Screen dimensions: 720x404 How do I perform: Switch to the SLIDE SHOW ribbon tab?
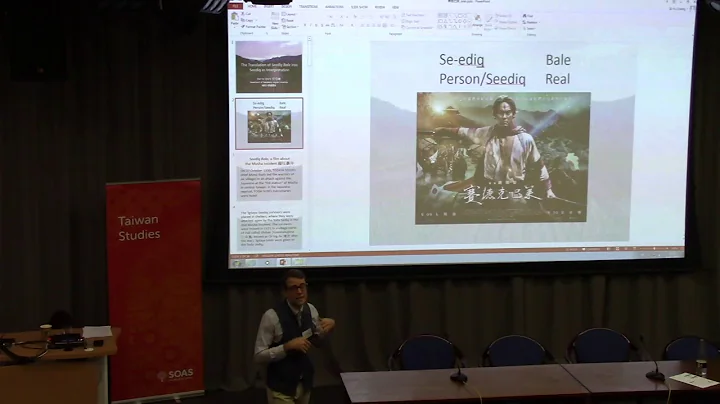click(x=359, y=6)
